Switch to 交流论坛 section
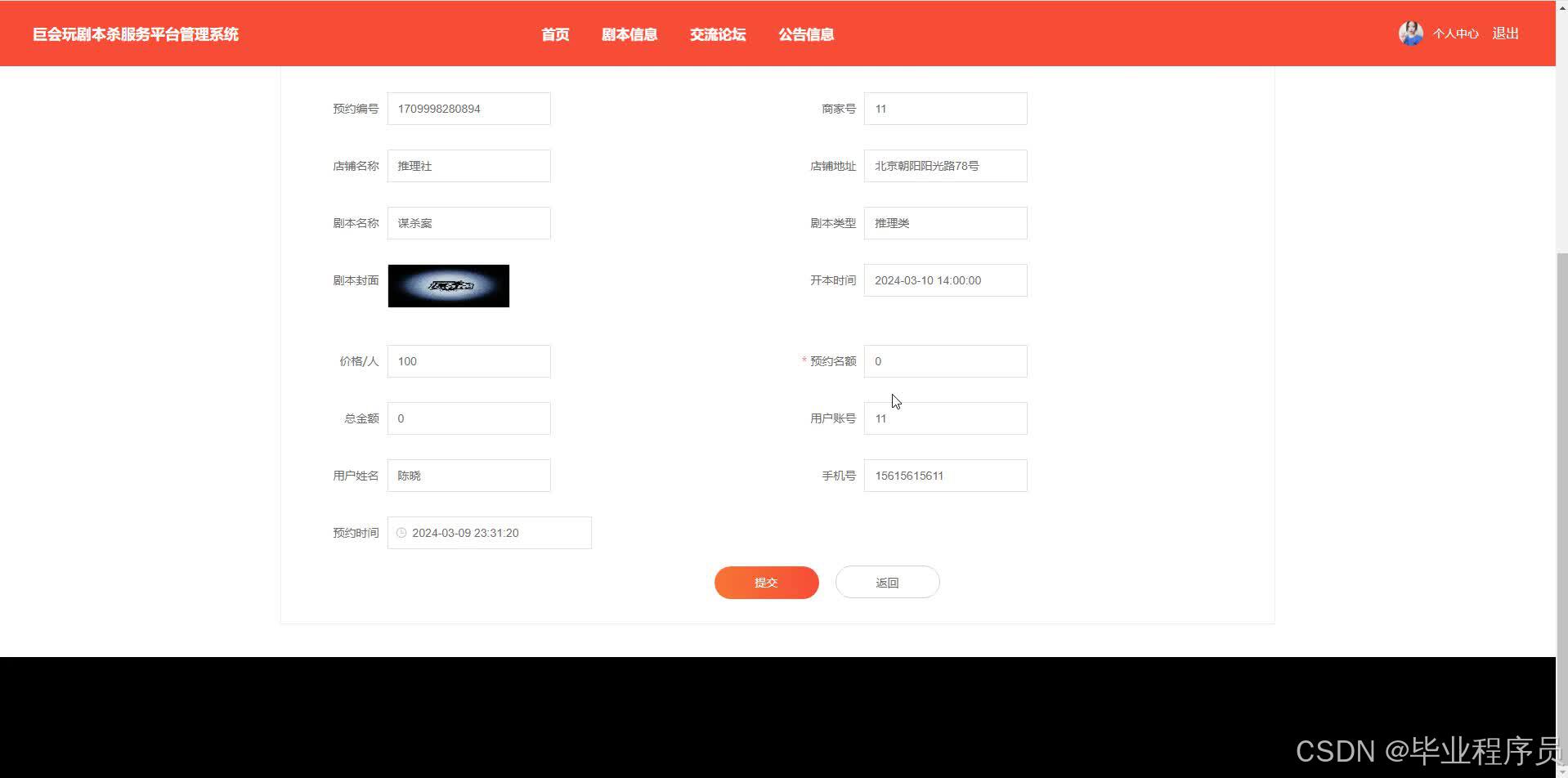The height and width of the screenshot is (778, 1568). click(x=717, y=34)
